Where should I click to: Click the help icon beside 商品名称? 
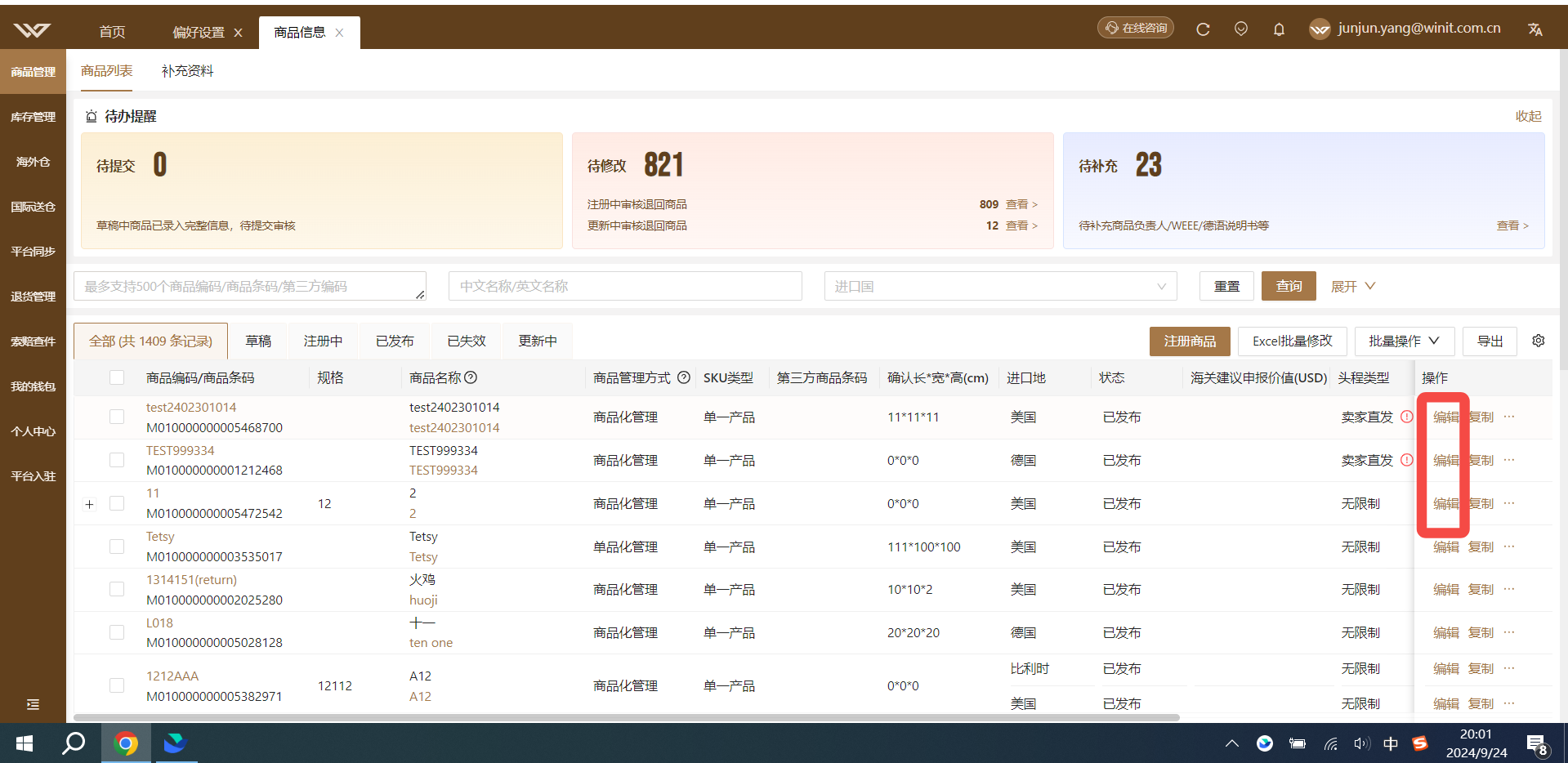coord(471,377)
